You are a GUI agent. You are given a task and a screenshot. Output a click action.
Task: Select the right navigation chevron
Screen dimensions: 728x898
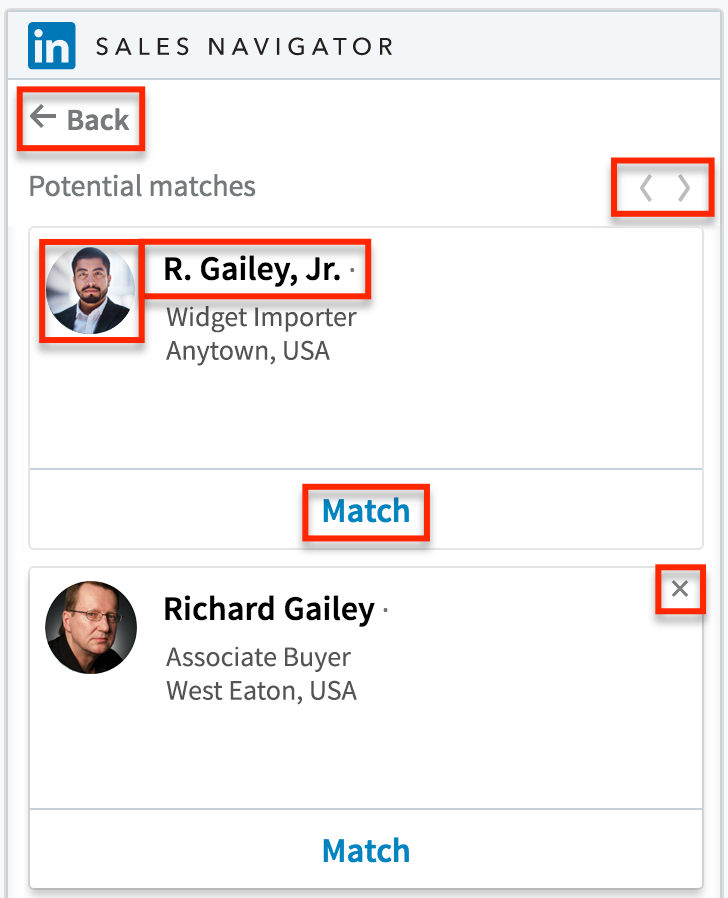[x=682, y=187]
